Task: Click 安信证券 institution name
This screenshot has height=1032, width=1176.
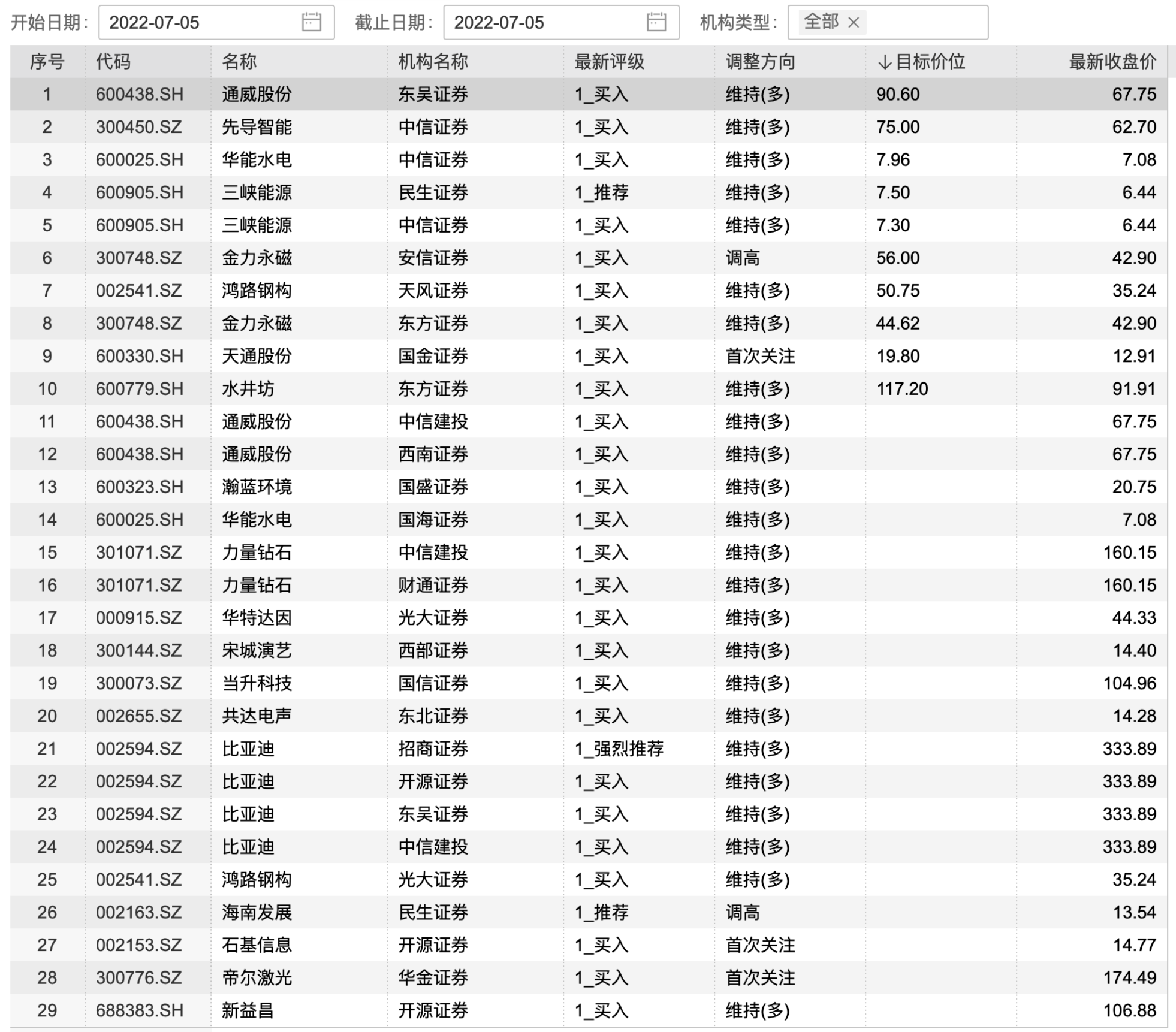Action: point(433,258)
